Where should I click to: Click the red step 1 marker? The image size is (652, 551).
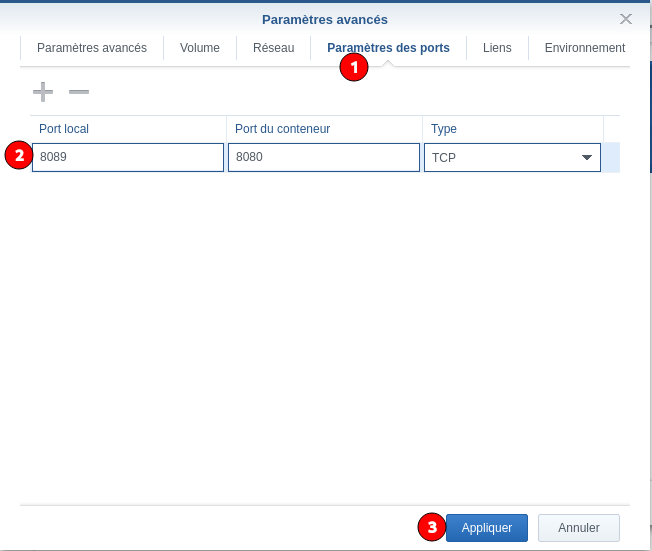click(x=354, y=67)
